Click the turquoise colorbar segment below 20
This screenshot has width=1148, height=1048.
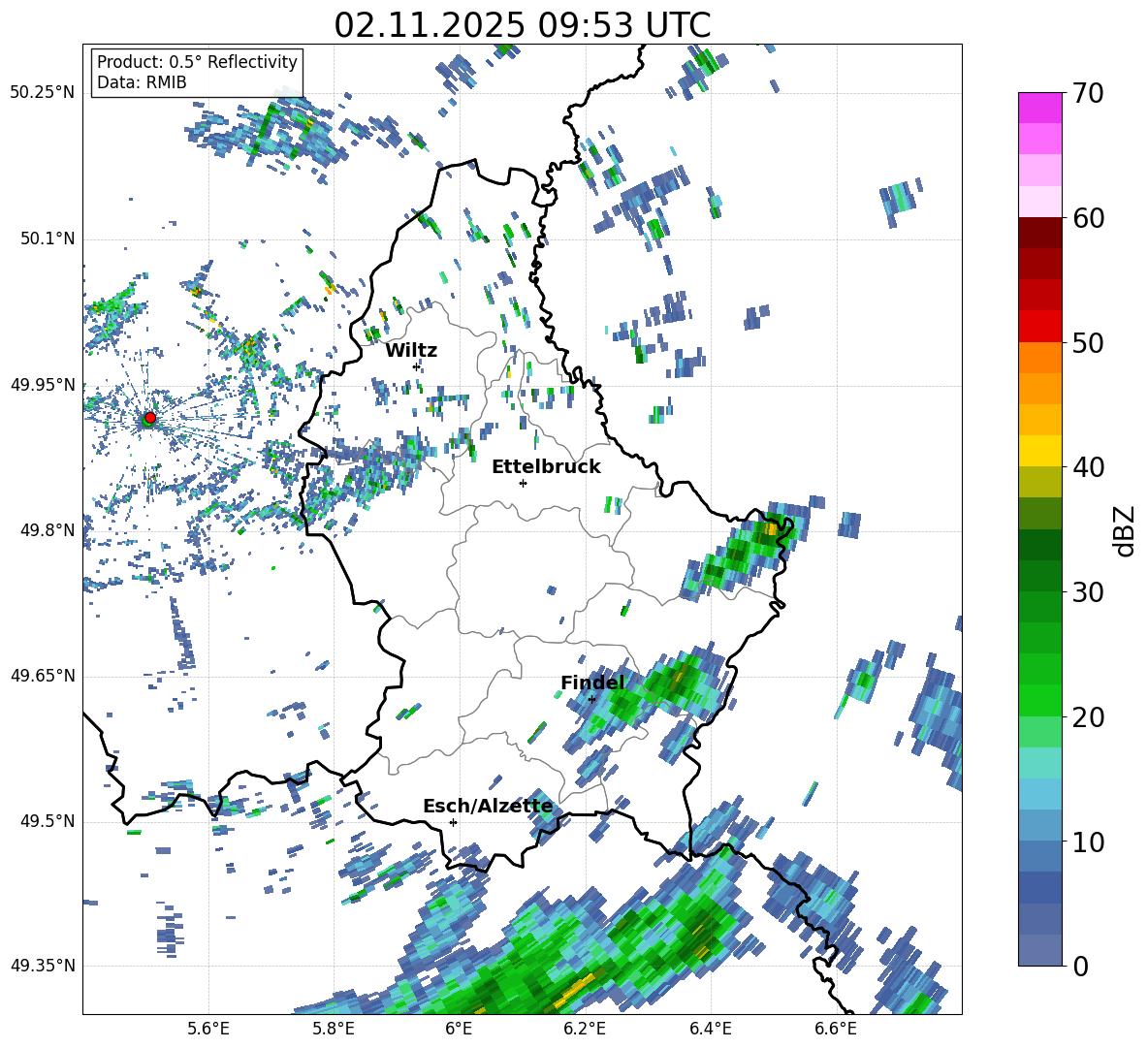point(1039,763)
